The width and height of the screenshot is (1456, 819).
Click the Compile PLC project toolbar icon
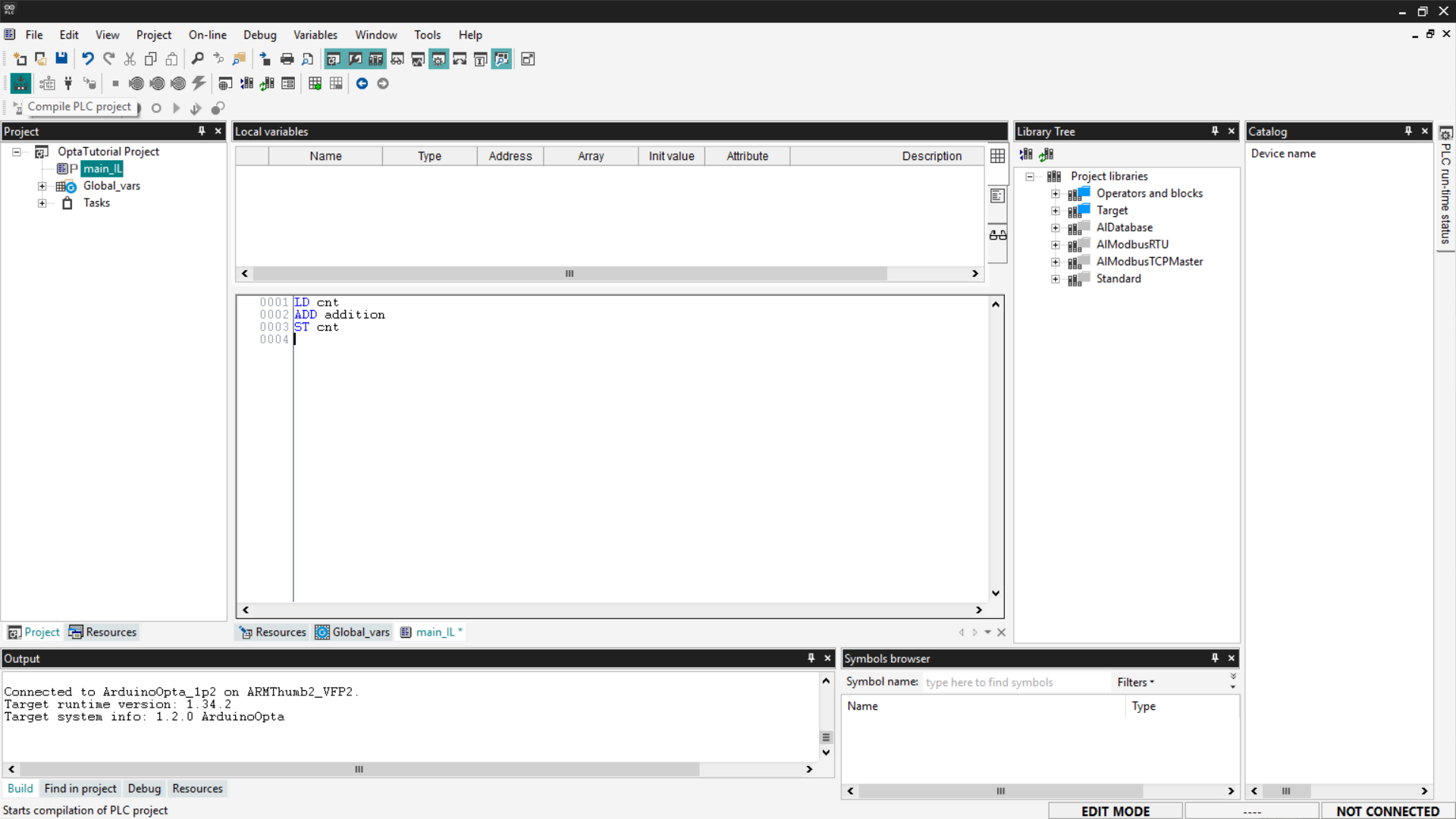tap(20, 83)
